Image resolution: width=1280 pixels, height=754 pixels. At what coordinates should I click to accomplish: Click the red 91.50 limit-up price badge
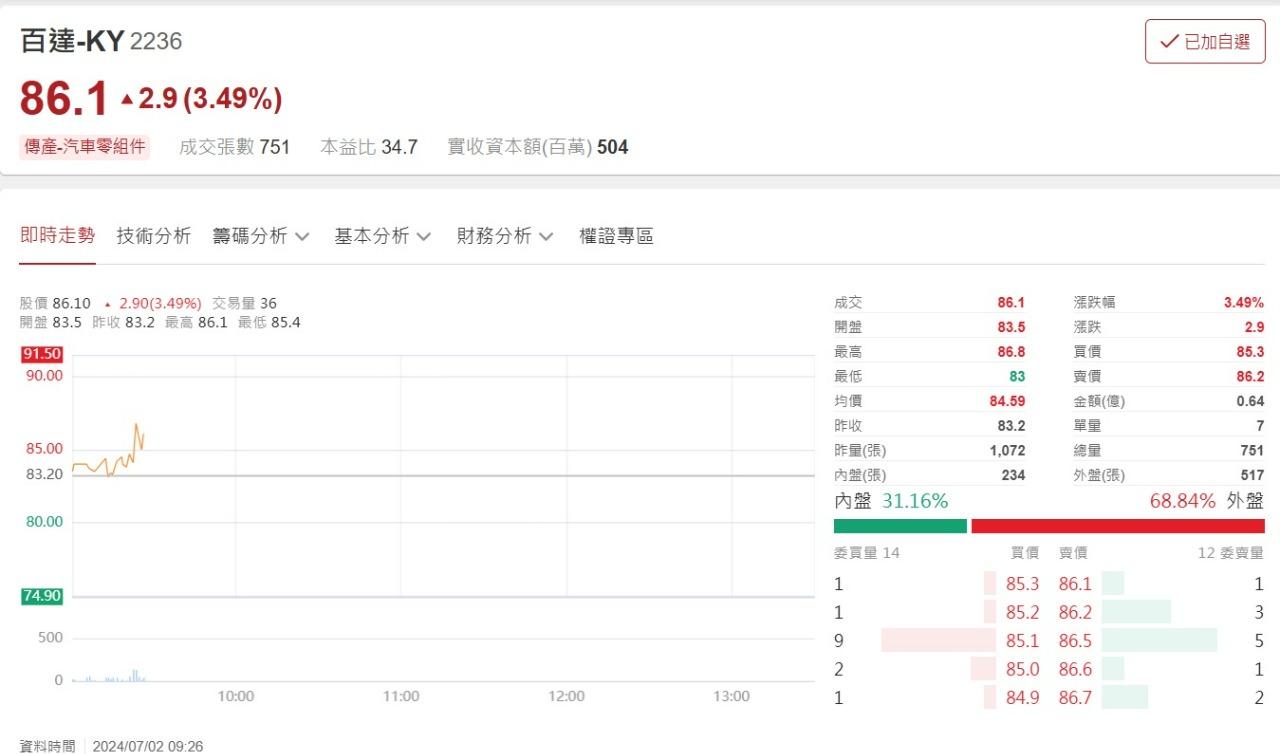click(41, 354)
